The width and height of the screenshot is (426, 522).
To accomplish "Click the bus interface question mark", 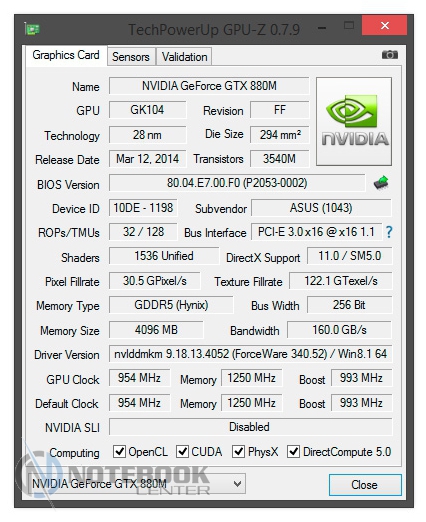I will coord(389,232).
